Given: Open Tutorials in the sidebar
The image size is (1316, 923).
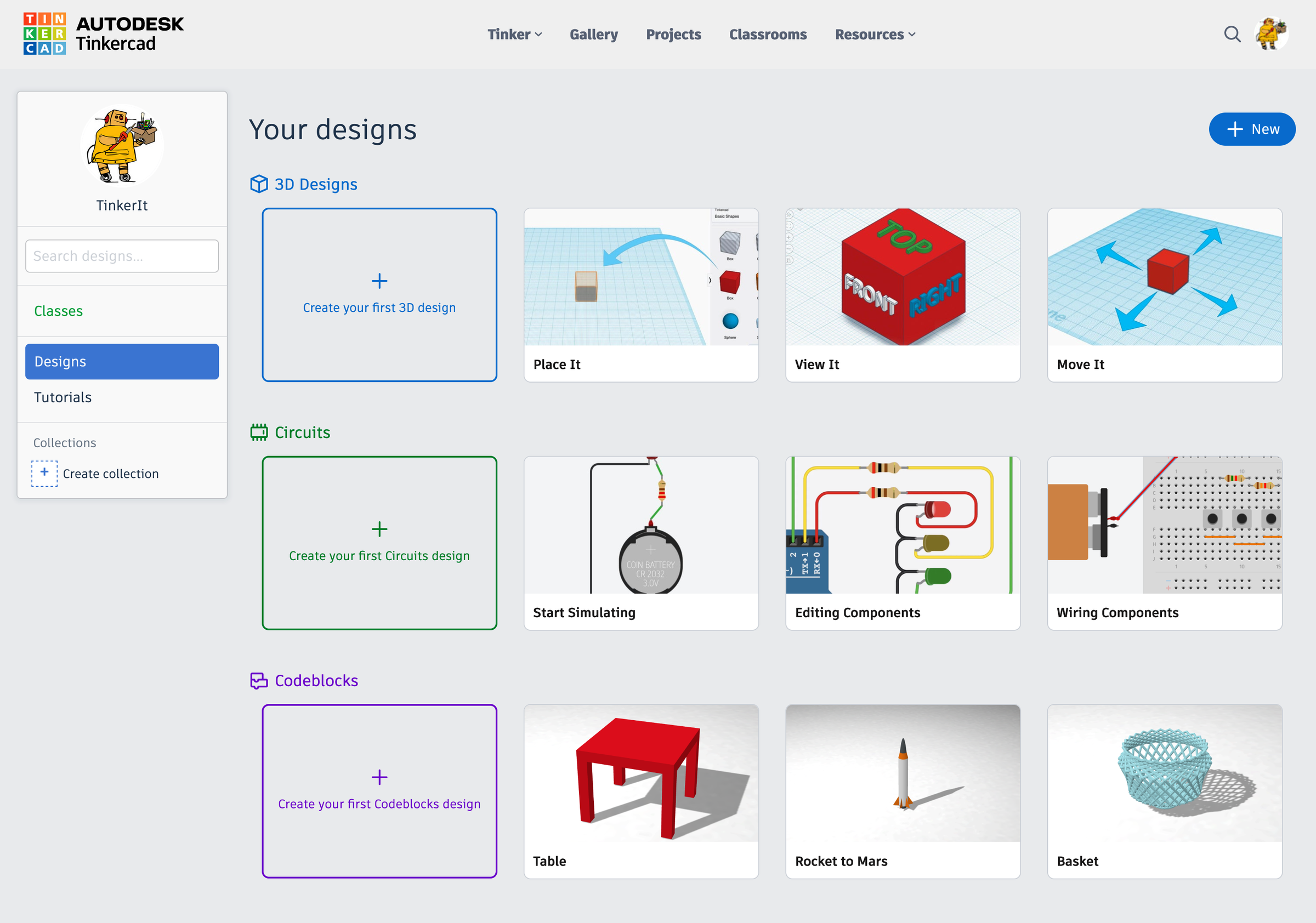Looking at the screenshot, I should click(63, 397).
